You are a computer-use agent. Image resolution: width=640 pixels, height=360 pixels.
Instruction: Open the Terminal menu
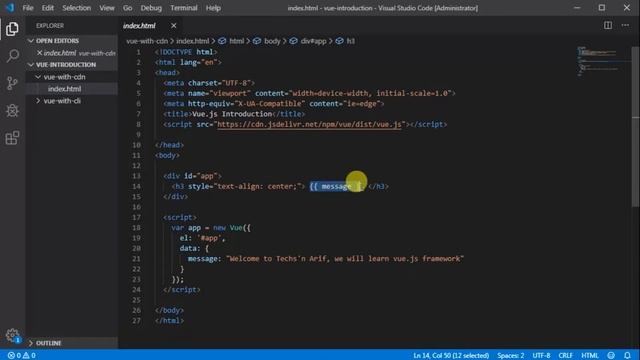pyautogui.click(x=184, y=8)
